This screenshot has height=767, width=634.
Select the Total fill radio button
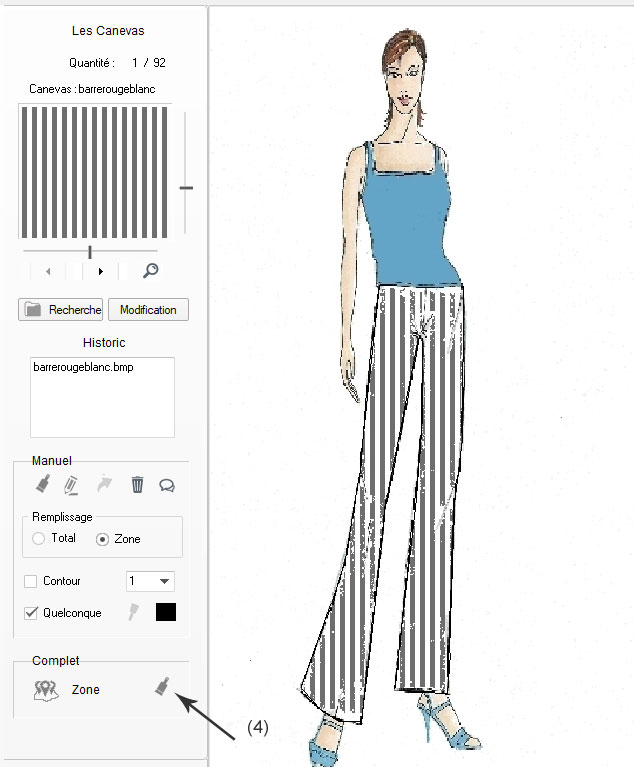coord(39,539)
